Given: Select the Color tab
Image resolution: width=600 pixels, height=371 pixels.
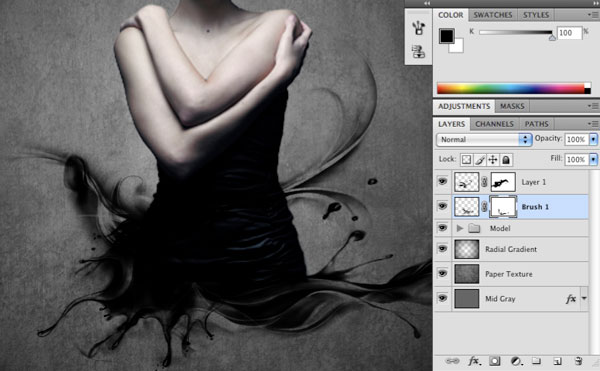Looking at the screenshot, I should [x=451, y=15].
